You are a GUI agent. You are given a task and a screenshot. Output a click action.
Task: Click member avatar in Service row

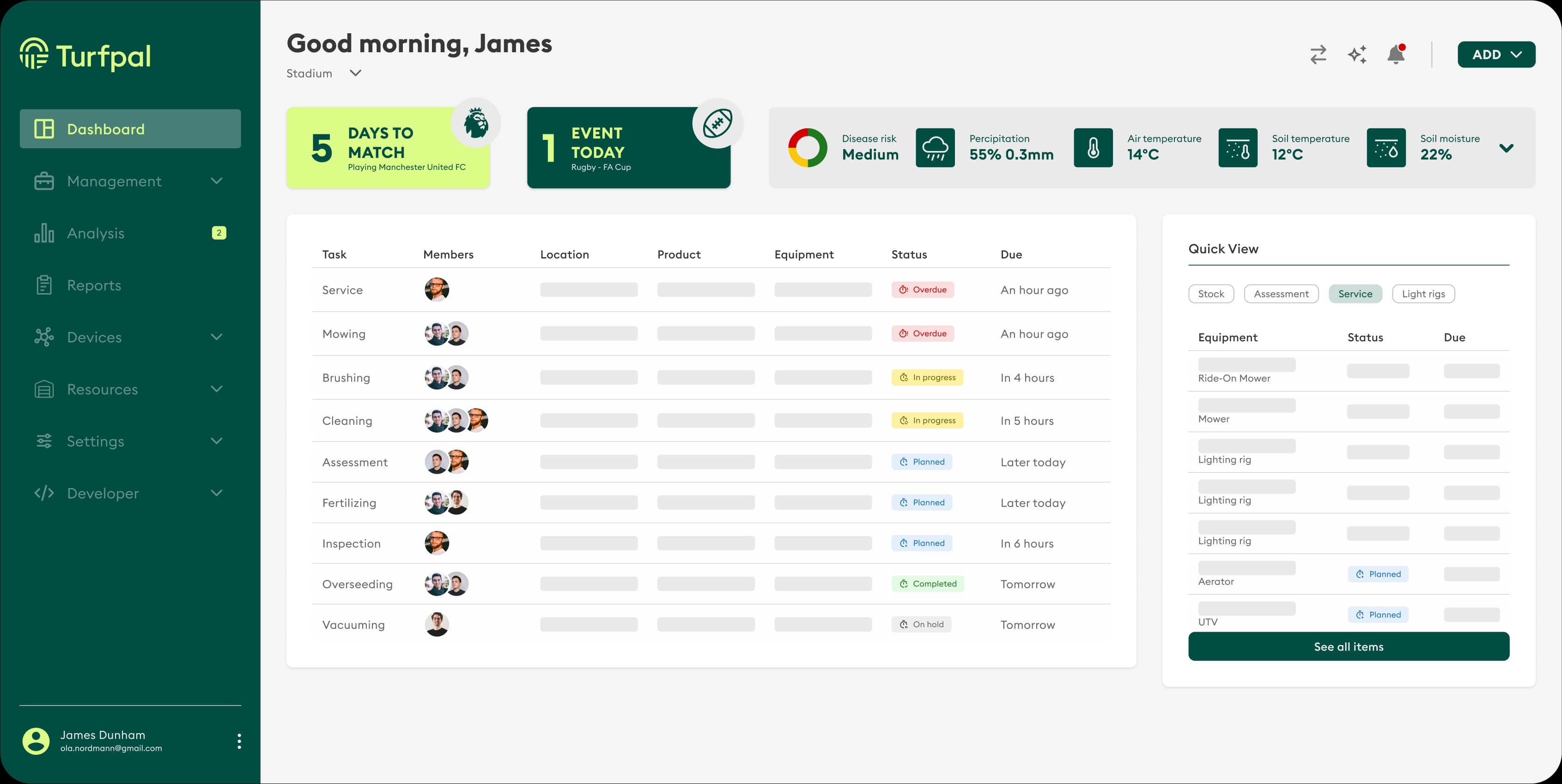coord(437,289)
